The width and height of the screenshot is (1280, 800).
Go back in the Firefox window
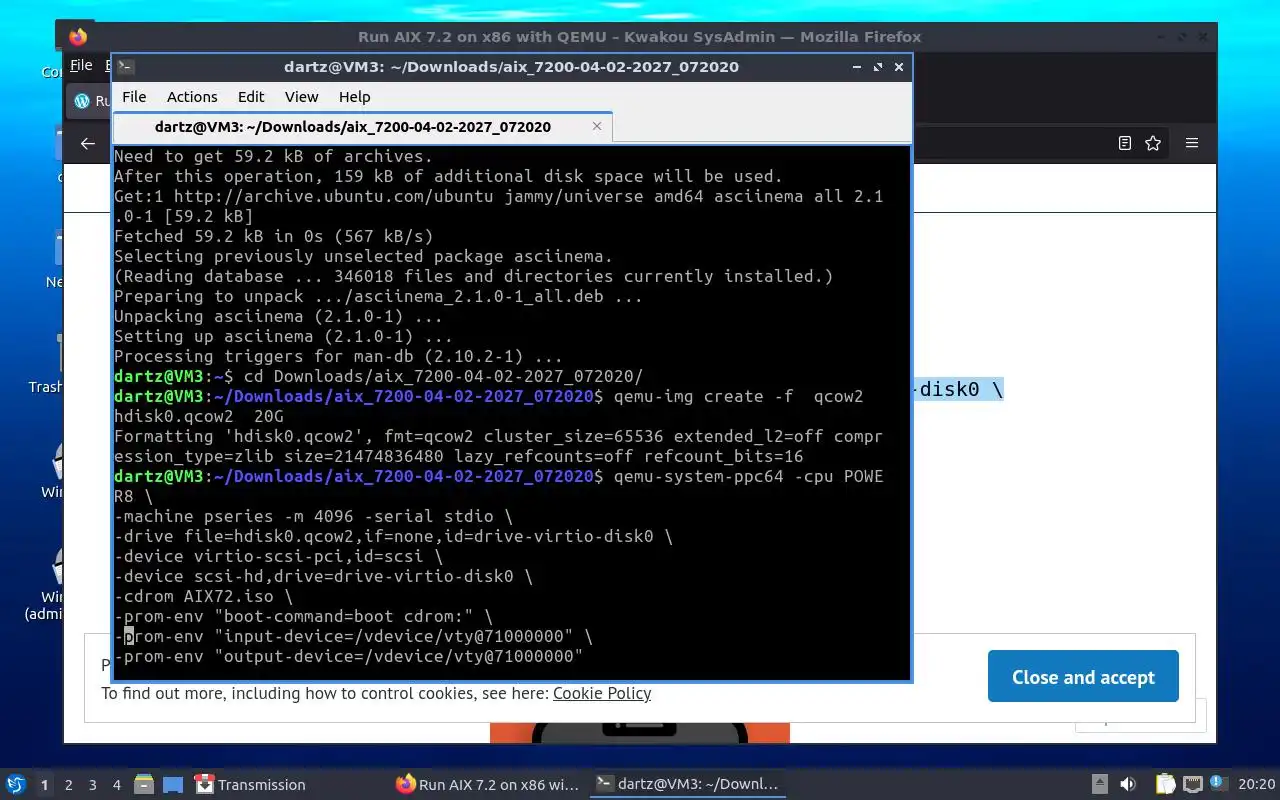click(88, 143)
